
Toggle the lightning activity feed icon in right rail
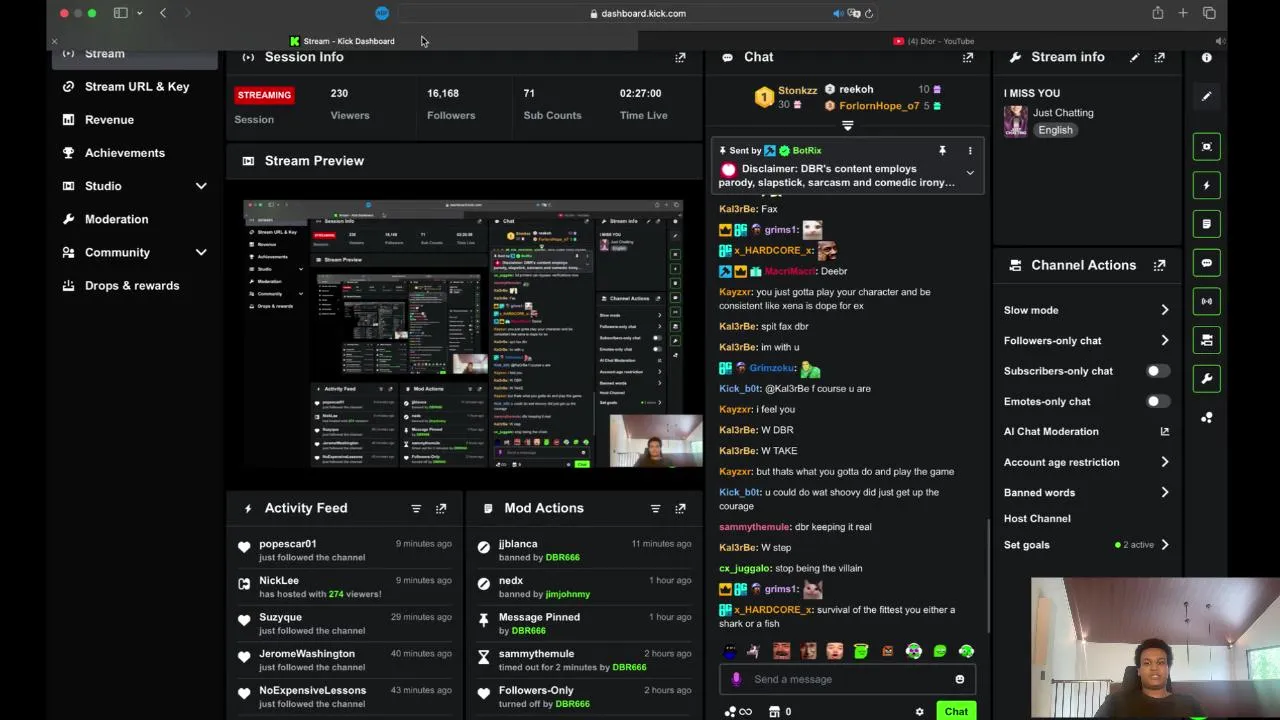click(x=1207, y=185)
